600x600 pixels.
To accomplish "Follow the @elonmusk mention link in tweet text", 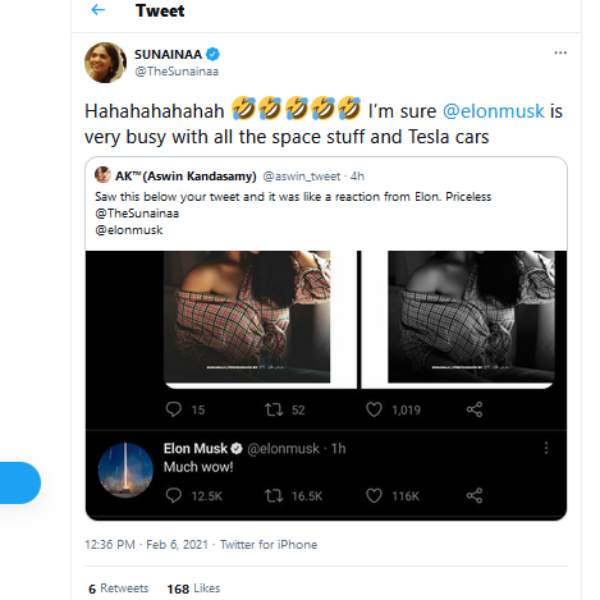I will click(493, 111).
